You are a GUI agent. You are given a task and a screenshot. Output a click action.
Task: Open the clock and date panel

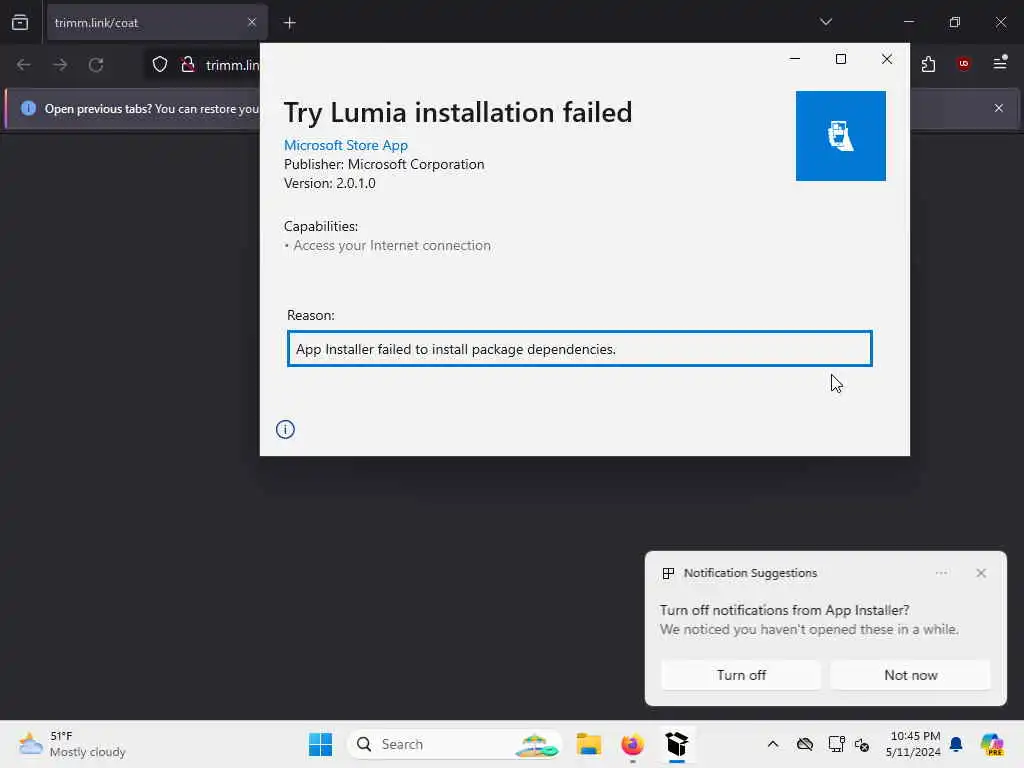913,744
